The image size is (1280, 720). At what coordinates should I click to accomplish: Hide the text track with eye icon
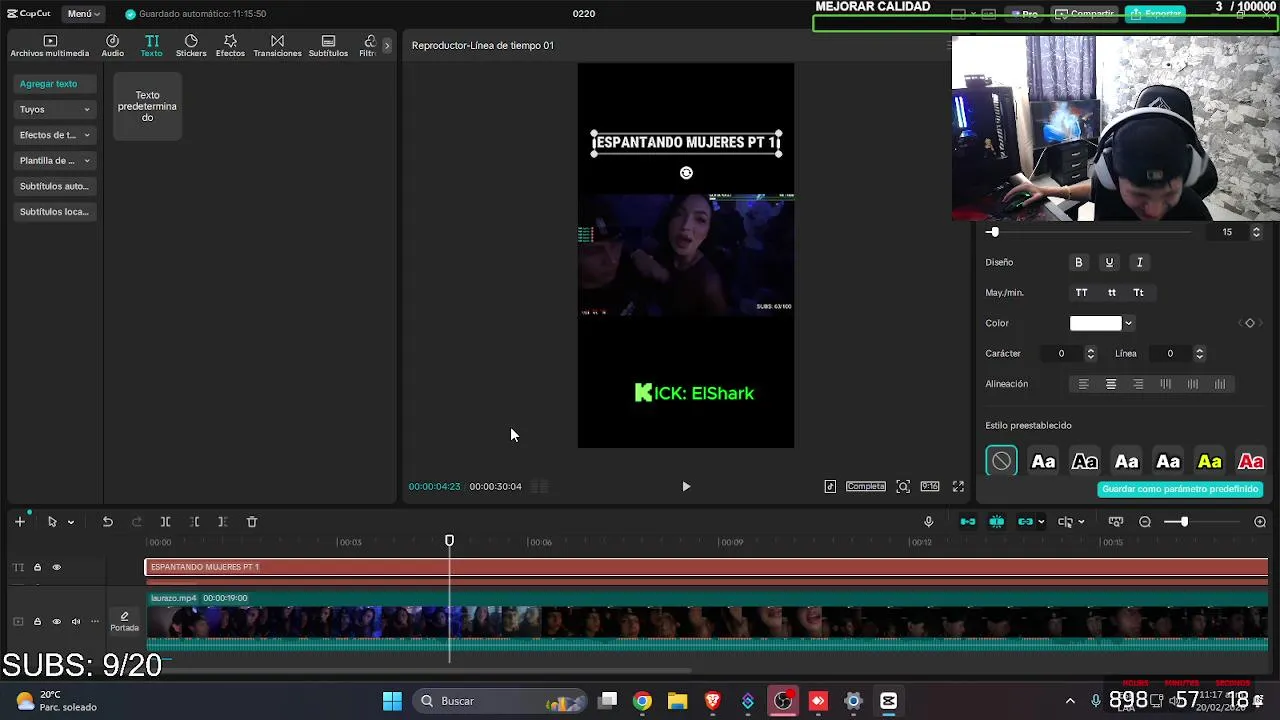click(x=56, y=568)
